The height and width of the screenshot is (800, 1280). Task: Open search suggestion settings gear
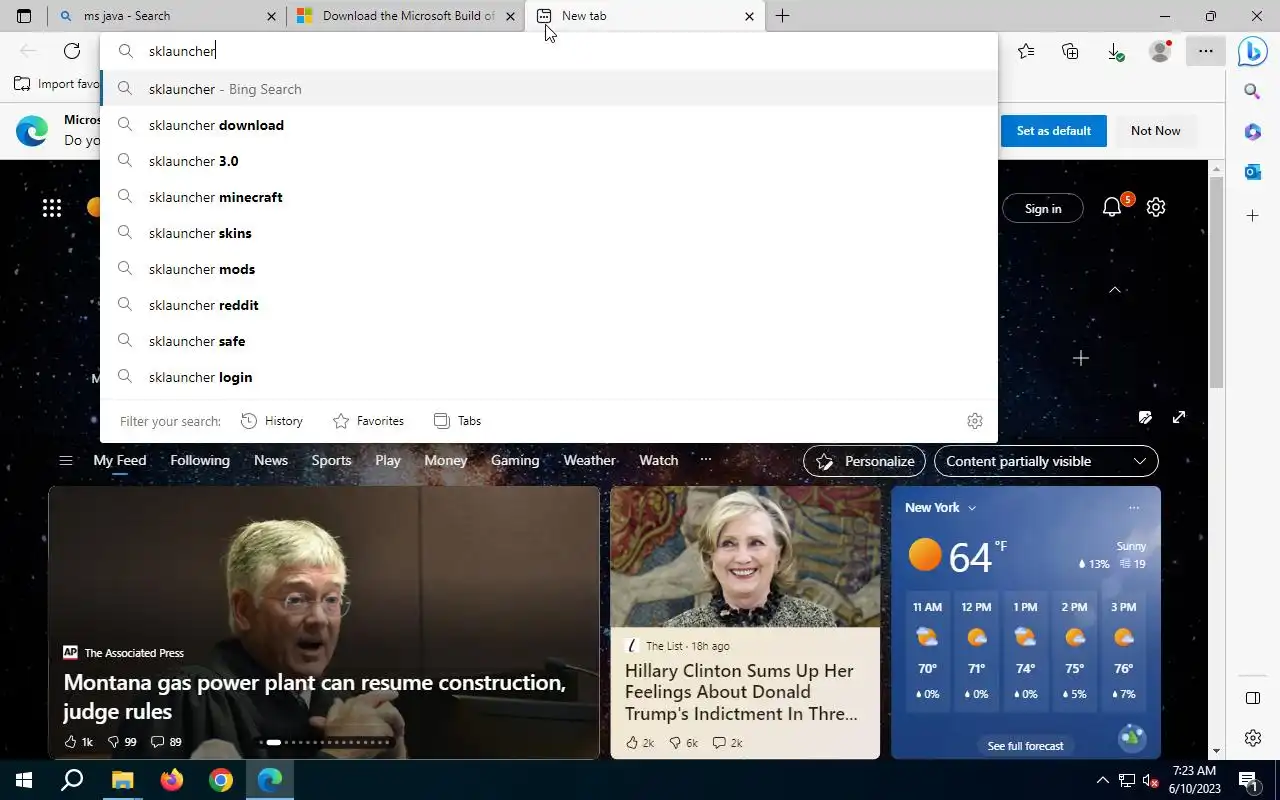tap(975, 421)
